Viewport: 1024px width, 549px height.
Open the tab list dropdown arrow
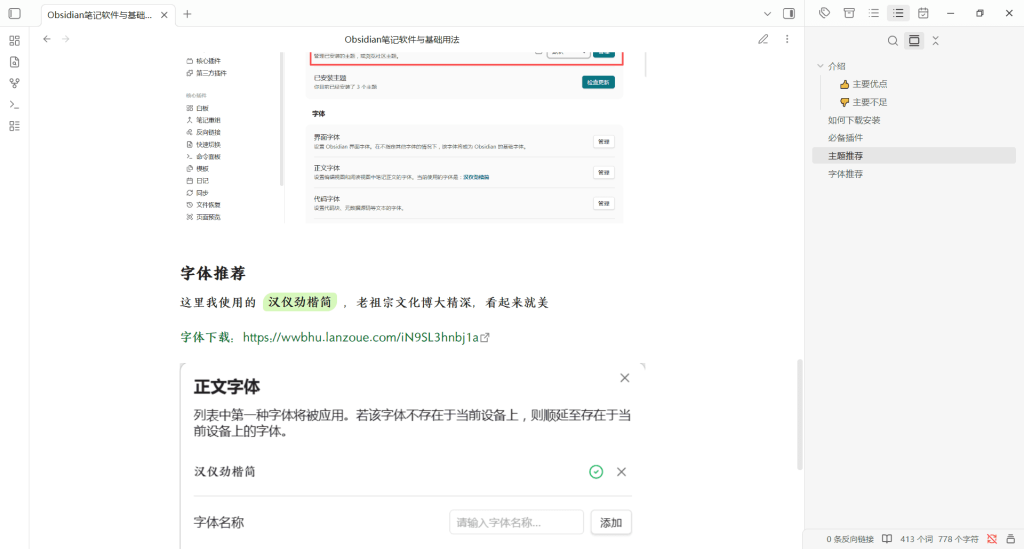pos(767,14)
